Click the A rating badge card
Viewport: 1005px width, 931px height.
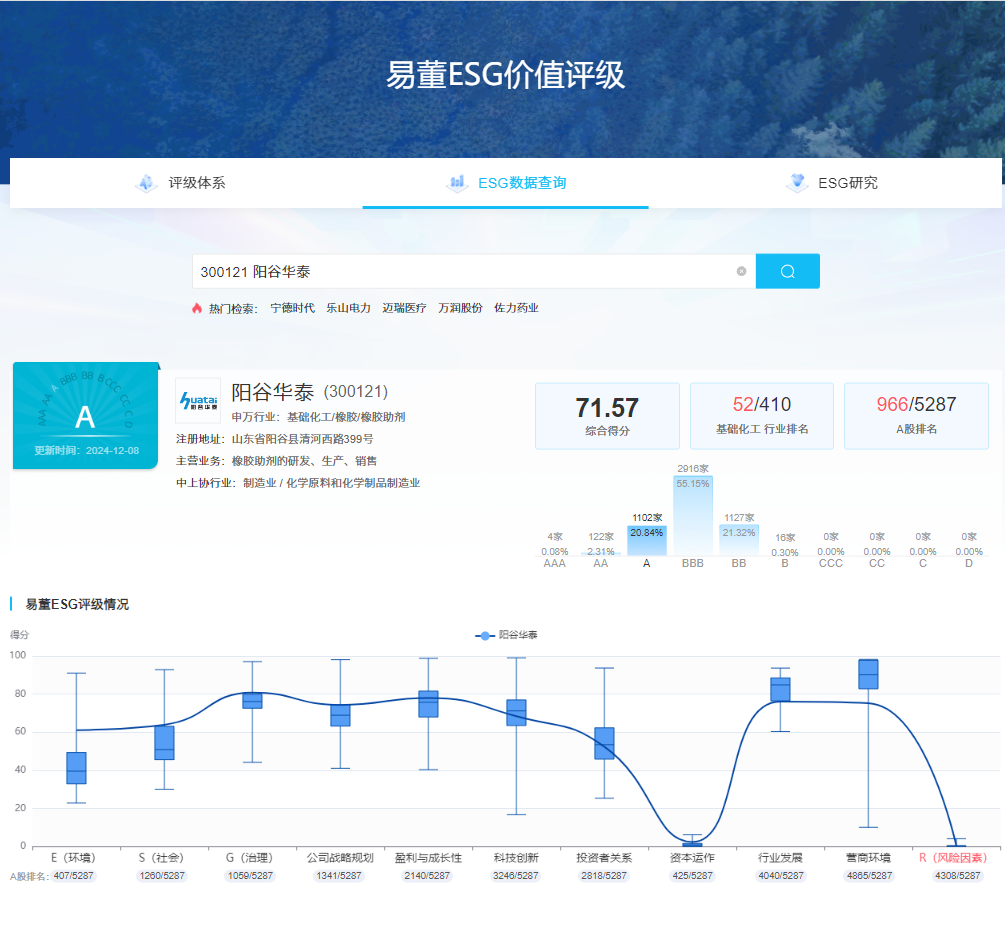tap(86, 415)
